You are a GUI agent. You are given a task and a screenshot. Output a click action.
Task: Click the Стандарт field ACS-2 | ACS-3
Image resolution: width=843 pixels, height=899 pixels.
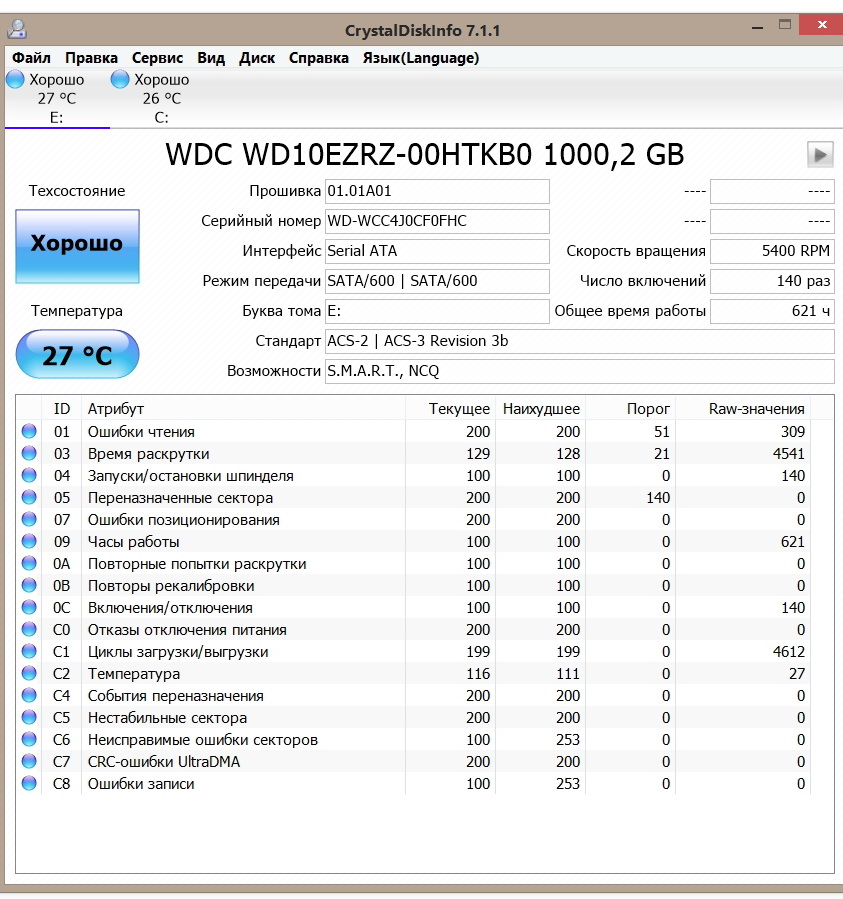click(x=580, y=341)
